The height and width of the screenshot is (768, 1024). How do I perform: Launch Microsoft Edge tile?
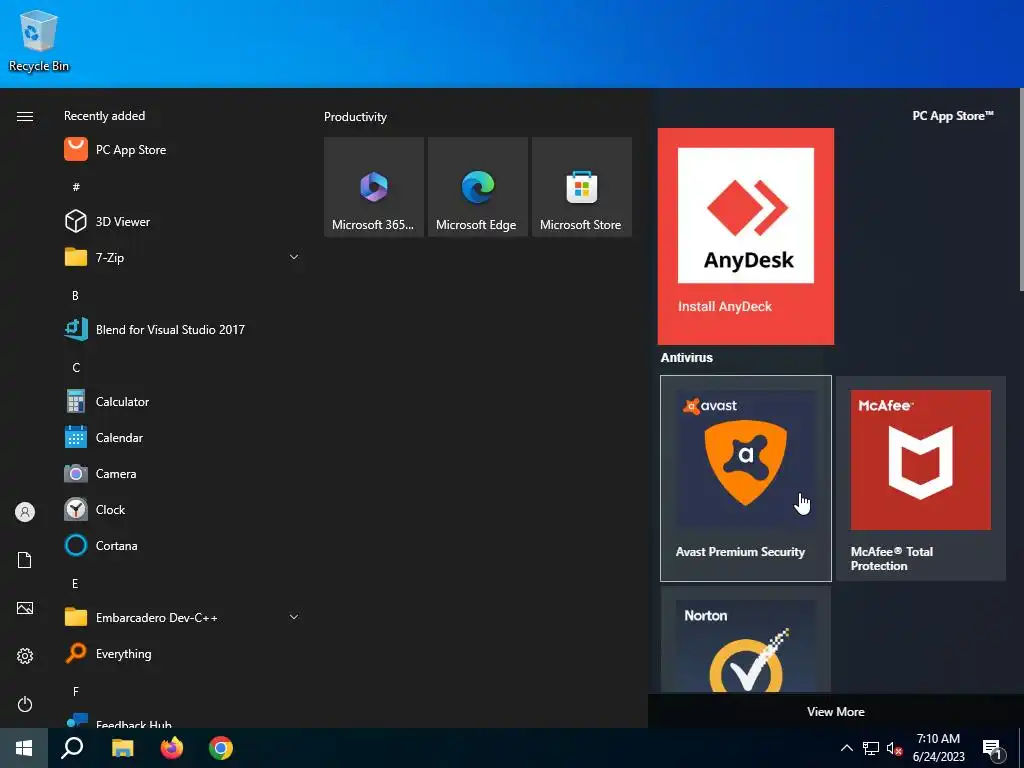coord(477,187)
